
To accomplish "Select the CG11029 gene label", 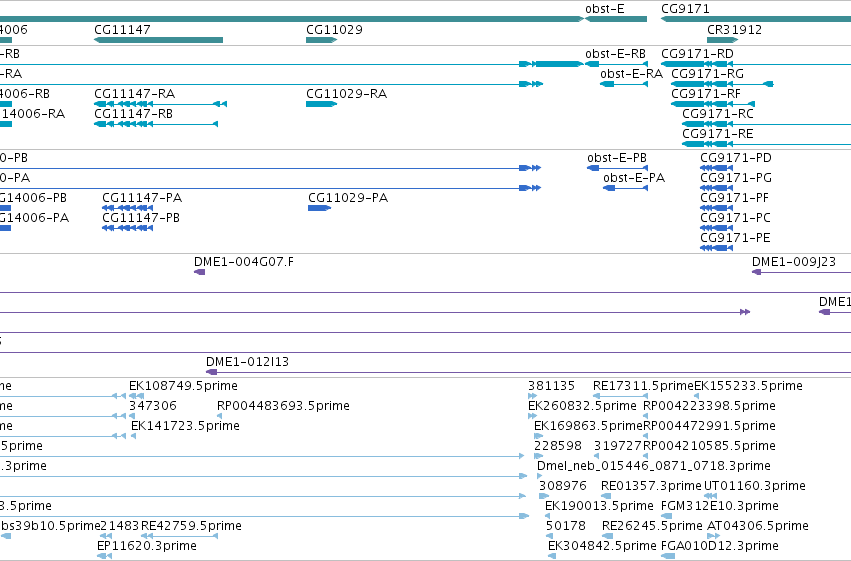I will click(x=334, y=29).
